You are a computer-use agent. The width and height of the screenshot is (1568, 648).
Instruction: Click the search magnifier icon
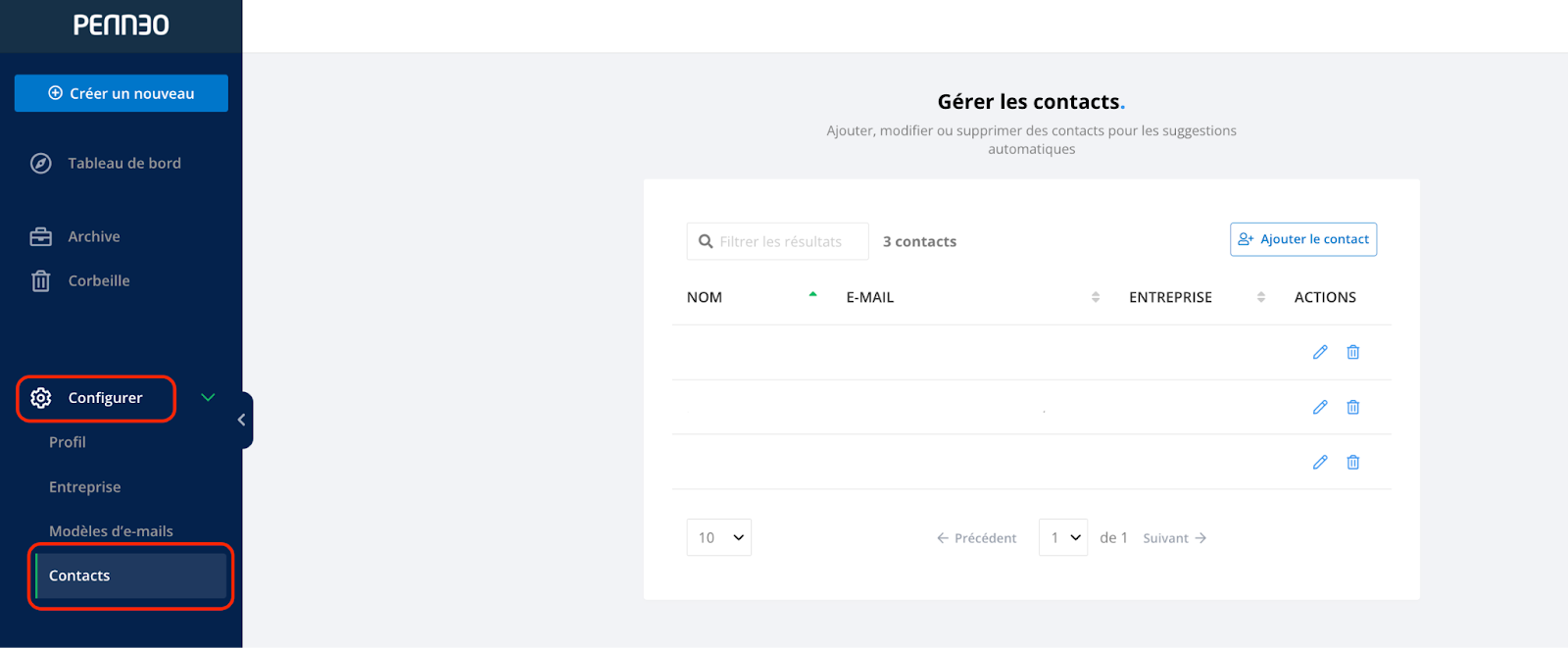click(x=706, y=241)
